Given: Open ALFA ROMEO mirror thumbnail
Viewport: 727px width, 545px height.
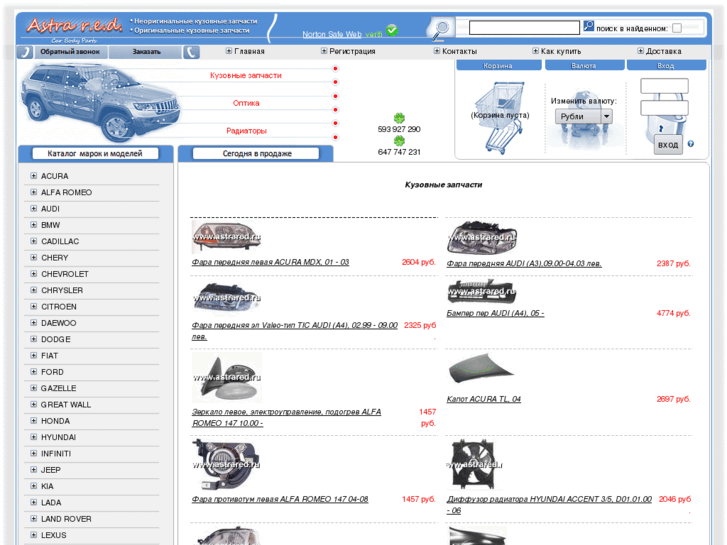Looking at the screenshot, I should [x=227, y=377].
